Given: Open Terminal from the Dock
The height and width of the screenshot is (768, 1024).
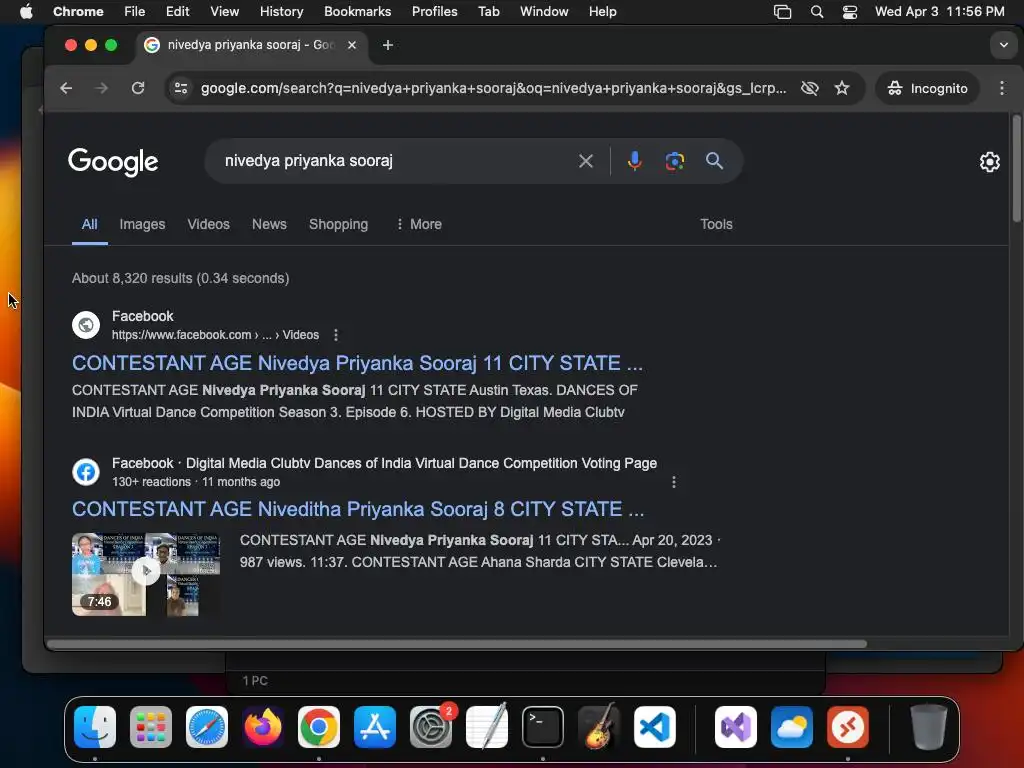Looking at the screenshot, I should point(543,727).
